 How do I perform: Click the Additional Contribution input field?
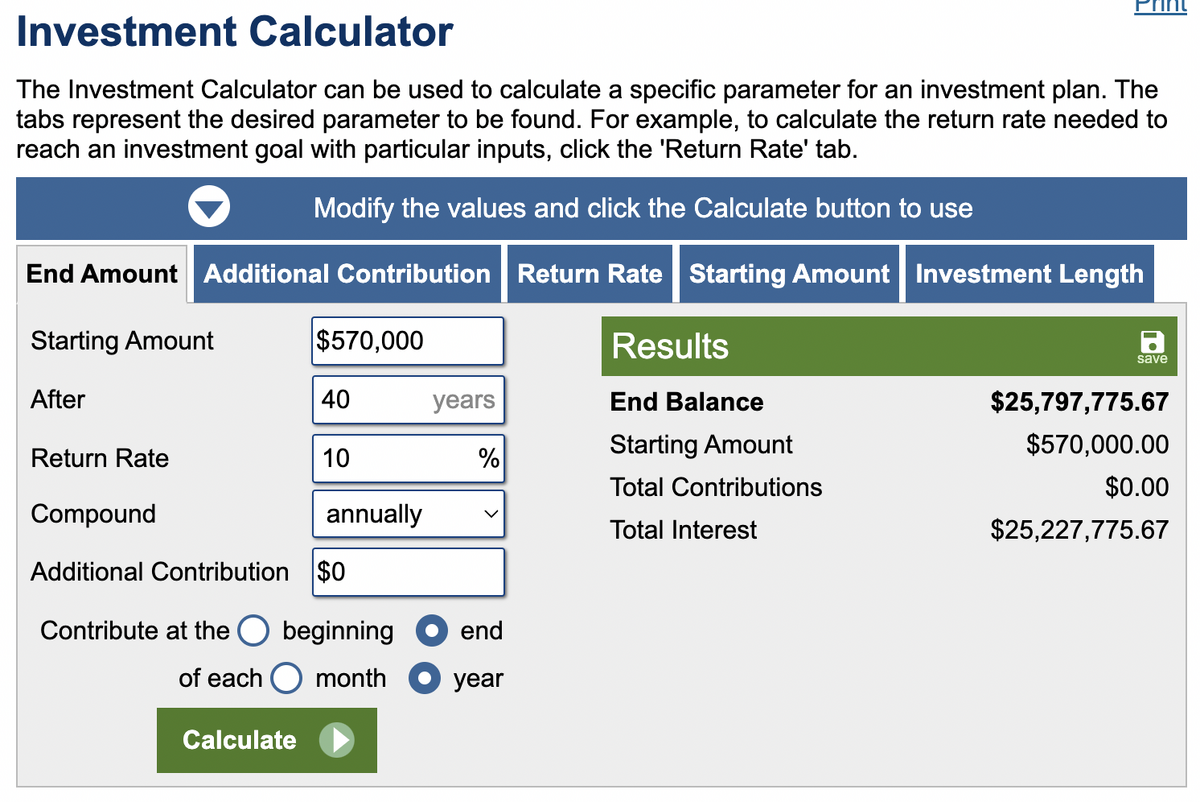coord(407,572)
